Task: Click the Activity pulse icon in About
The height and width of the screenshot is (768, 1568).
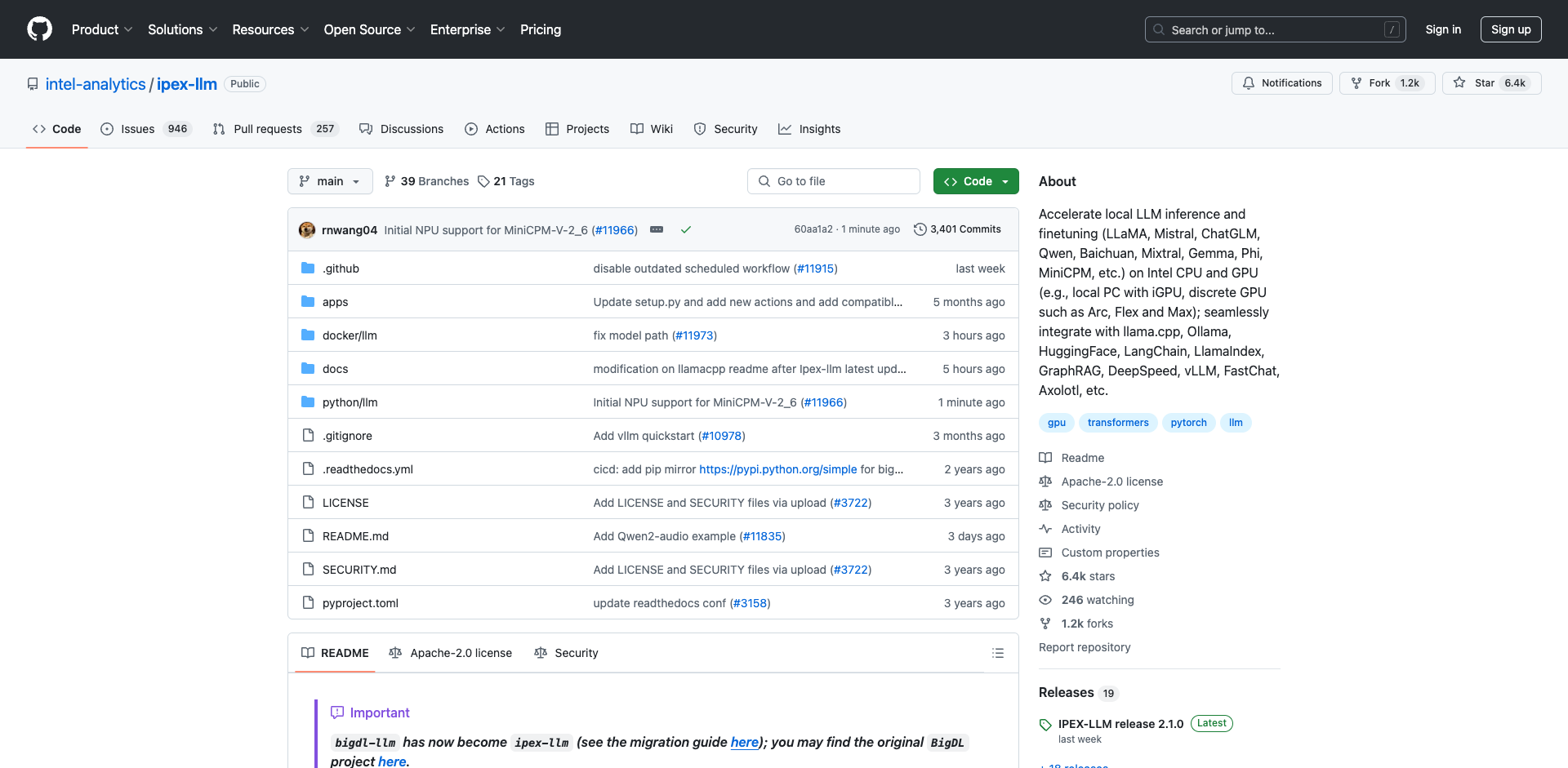Action: click(x=1045, y=529)
